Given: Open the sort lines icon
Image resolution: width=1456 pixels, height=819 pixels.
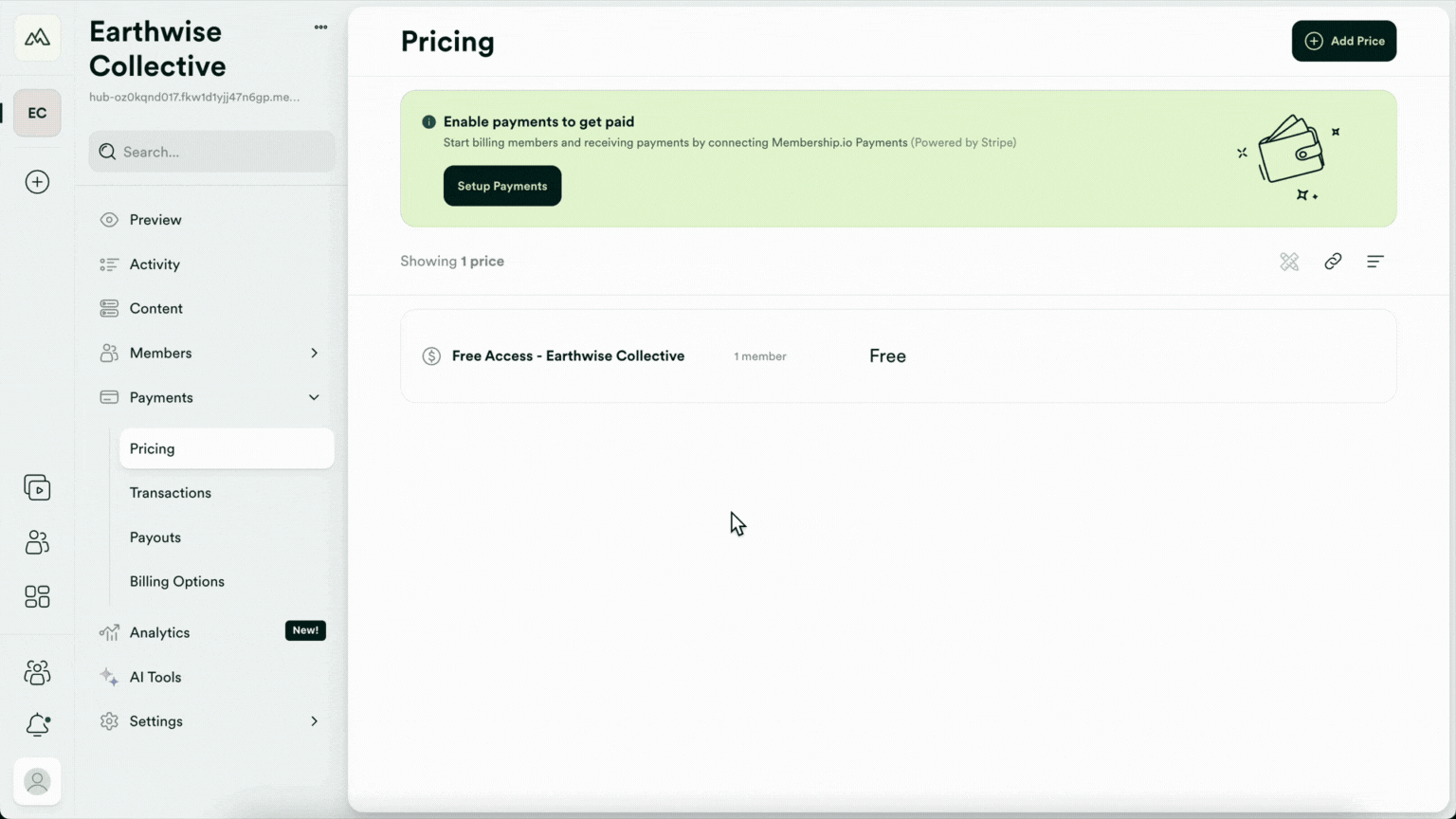Looking at the screenshot, I should click(x=1375, y=262).
